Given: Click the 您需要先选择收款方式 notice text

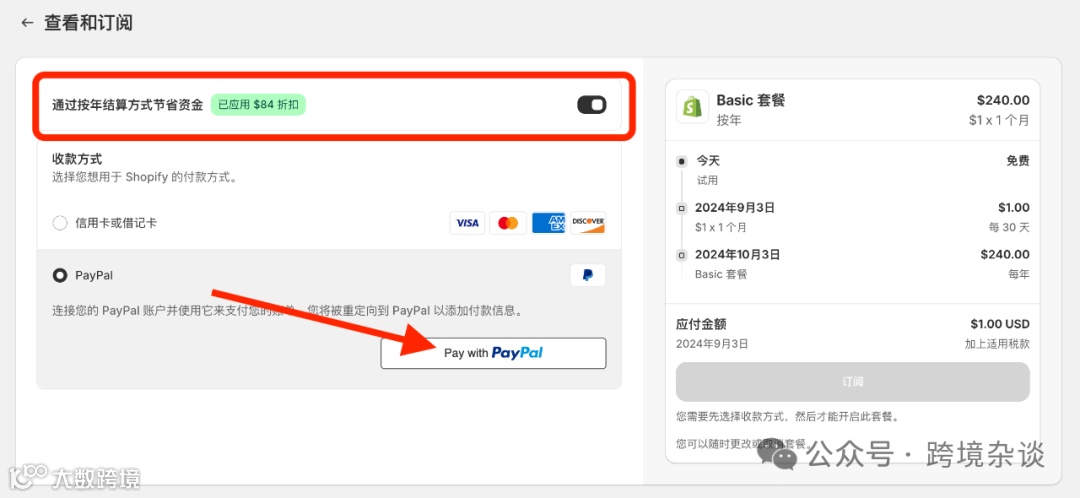Looking at the screenshot, I should click(788, 417).
